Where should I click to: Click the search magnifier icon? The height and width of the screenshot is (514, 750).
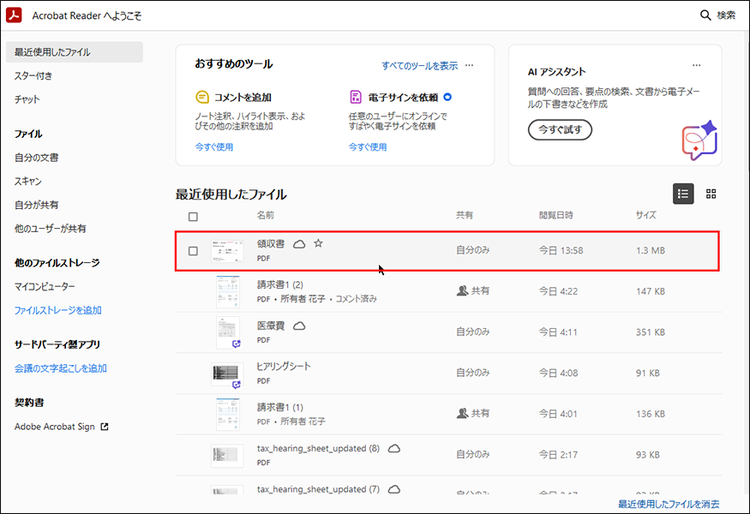(704, 16)
